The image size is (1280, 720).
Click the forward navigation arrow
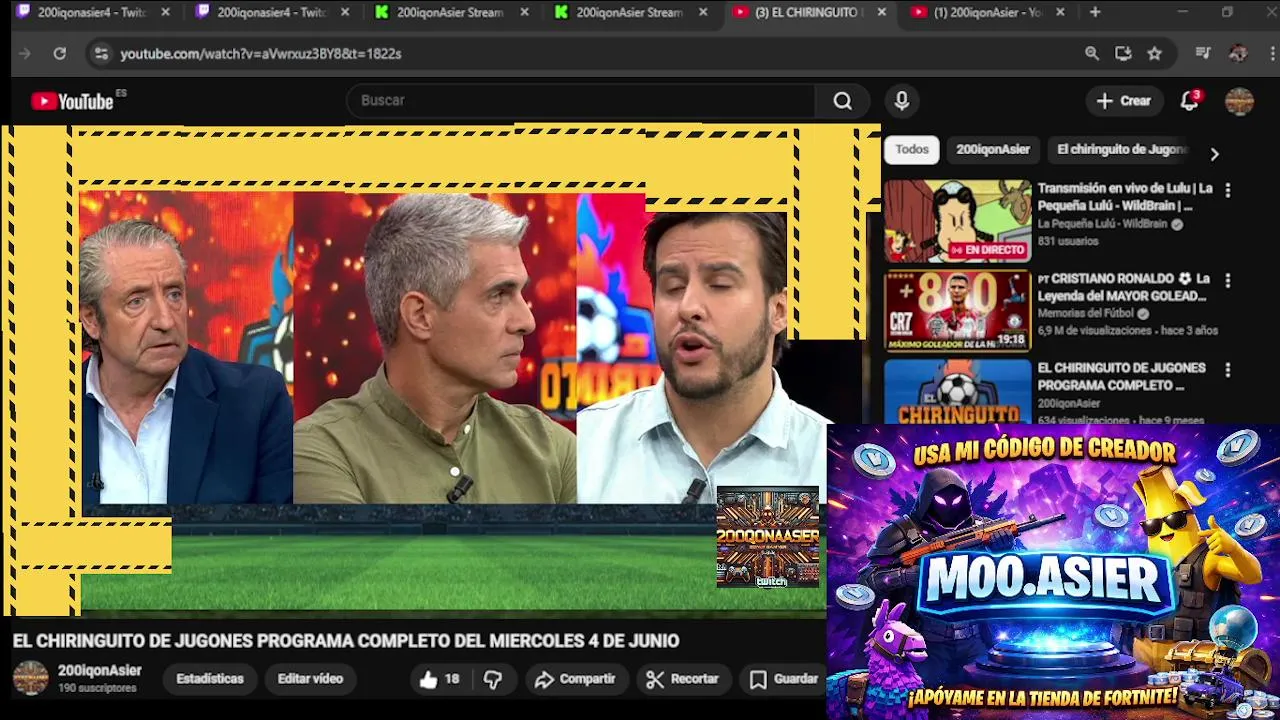(x=25, y=54)
